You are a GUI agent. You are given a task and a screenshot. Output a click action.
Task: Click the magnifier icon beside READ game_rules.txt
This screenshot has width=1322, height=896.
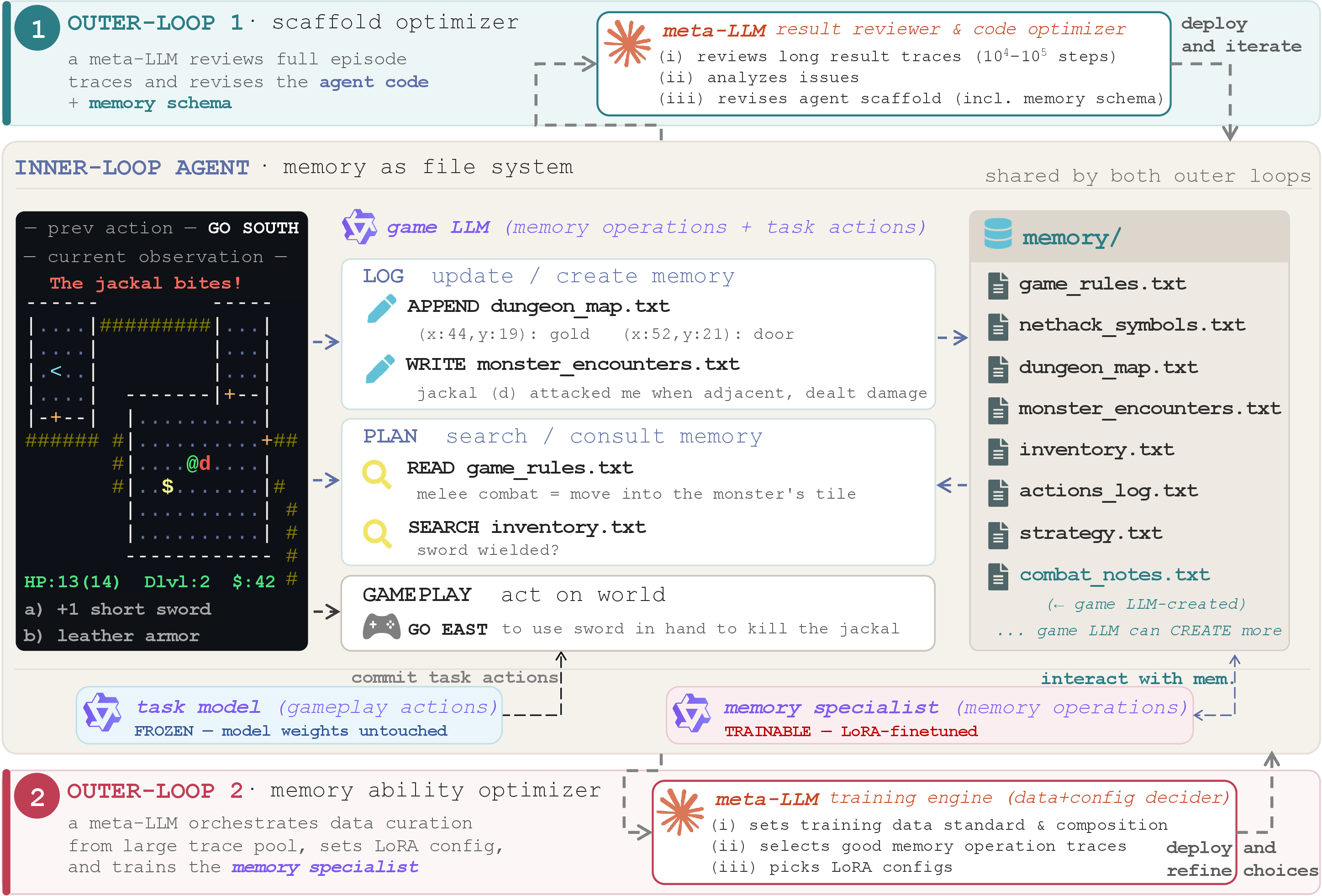coord(377,474)
